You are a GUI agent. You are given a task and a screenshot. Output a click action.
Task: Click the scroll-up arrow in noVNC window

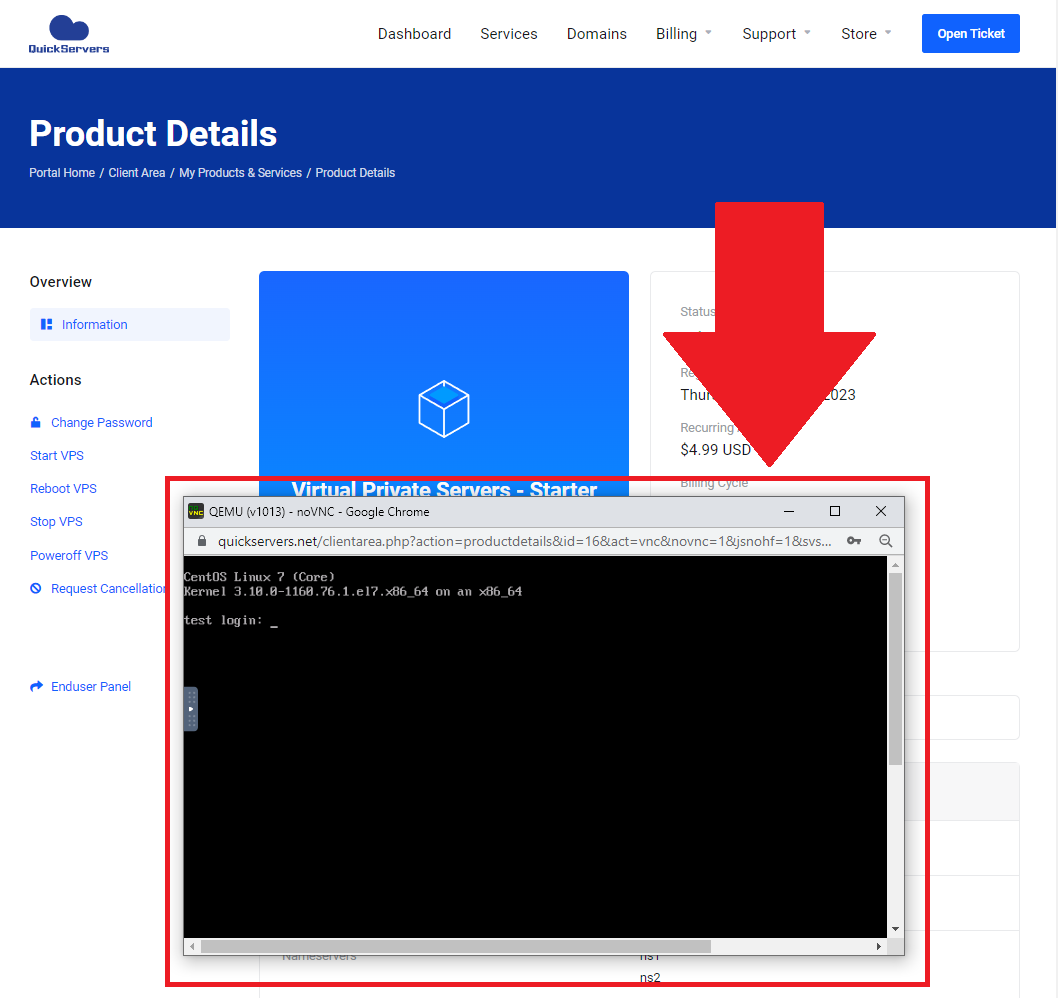pos(895,565)
